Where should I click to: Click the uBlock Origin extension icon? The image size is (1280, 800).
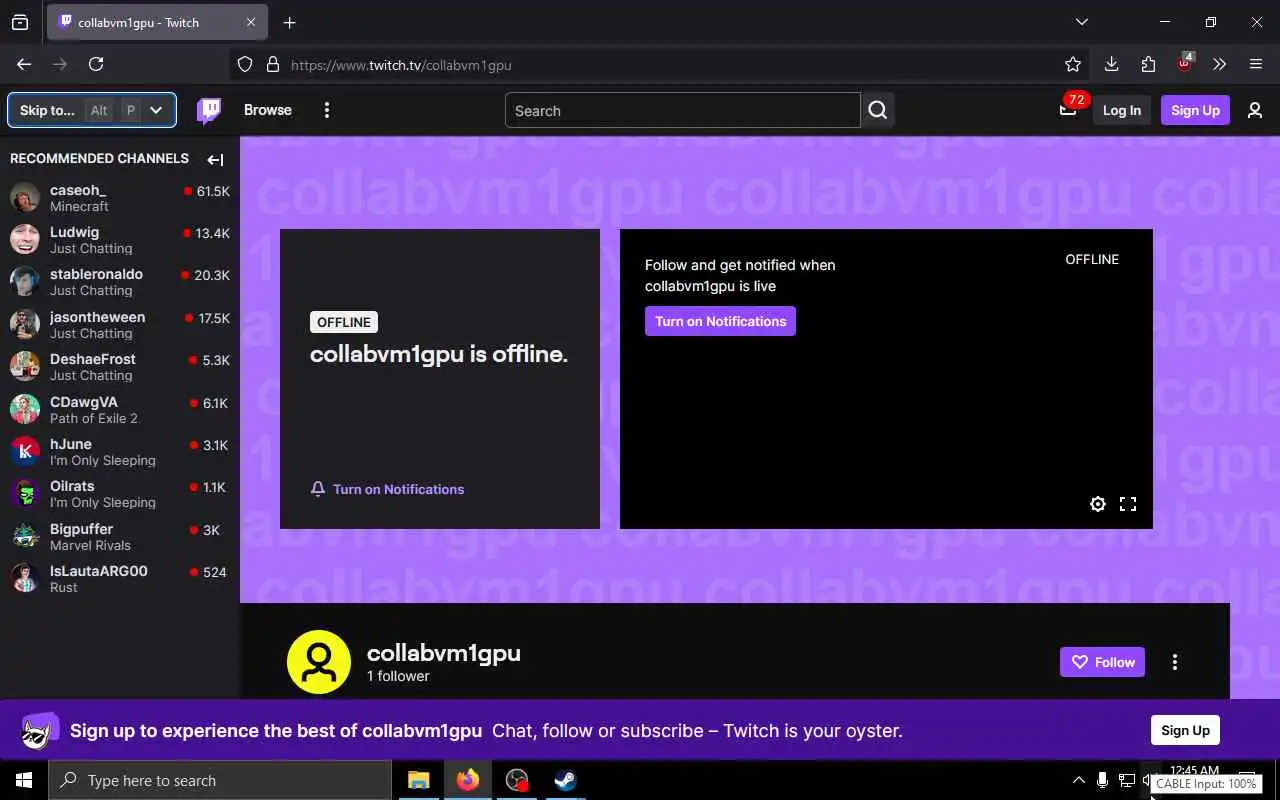pyautogui.click(x=1185, y=63)
